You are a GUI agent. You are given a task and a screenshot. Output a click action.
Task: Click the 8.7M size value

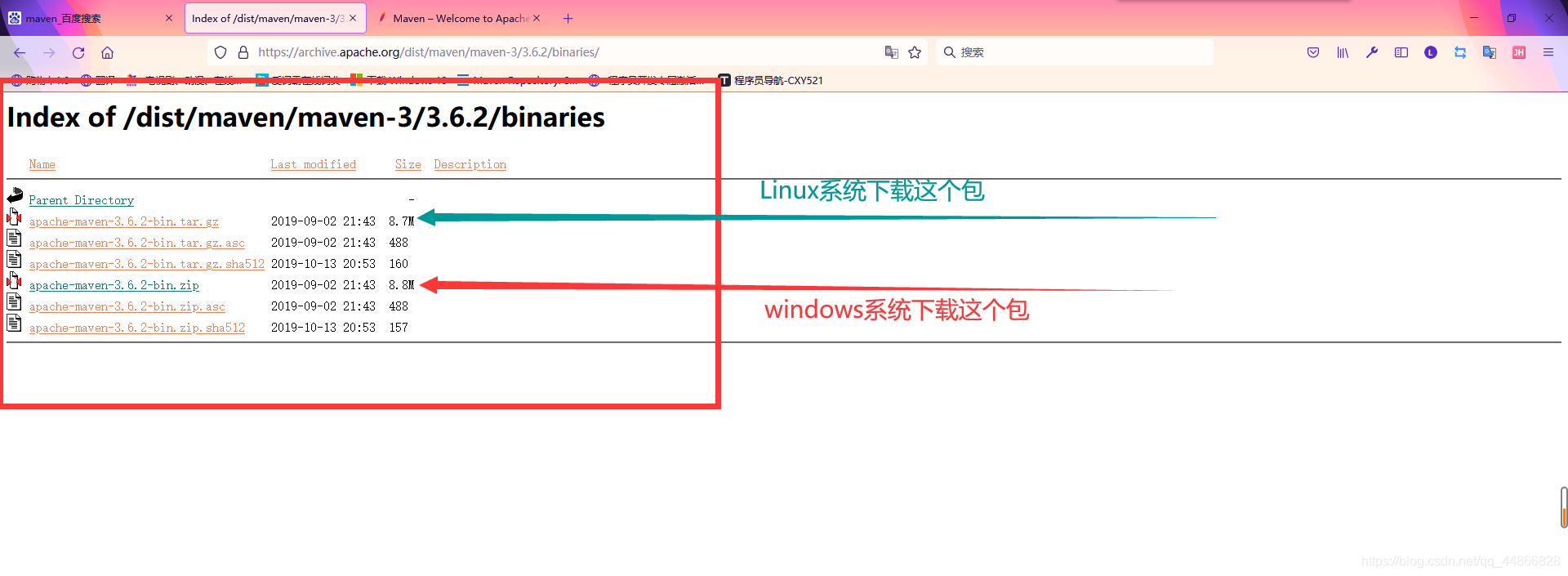point(402,221)
